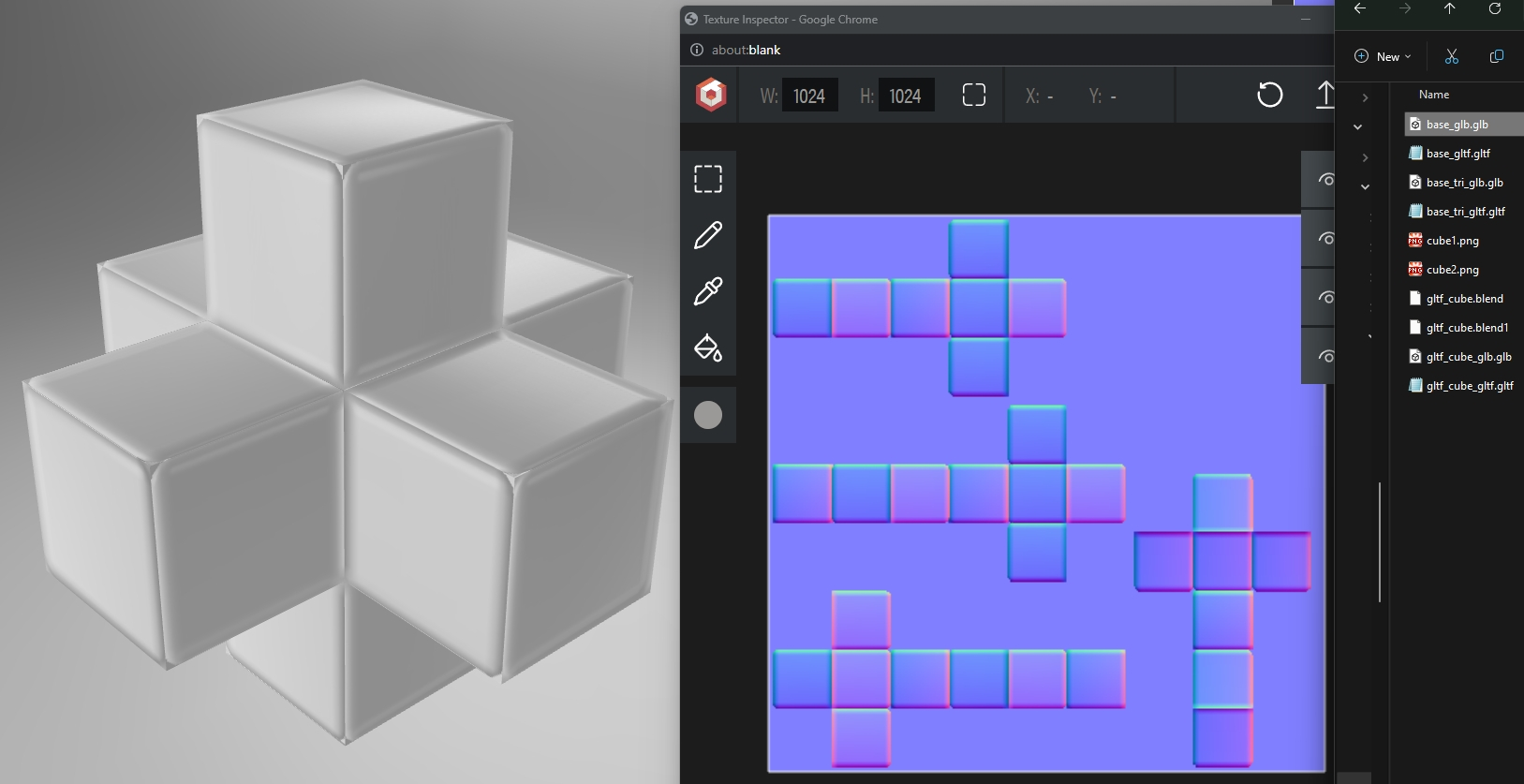Toggle the bottom channel eye in Texture Inspector
This screenshot has height=784, width=1524.
pos(1325,356)
